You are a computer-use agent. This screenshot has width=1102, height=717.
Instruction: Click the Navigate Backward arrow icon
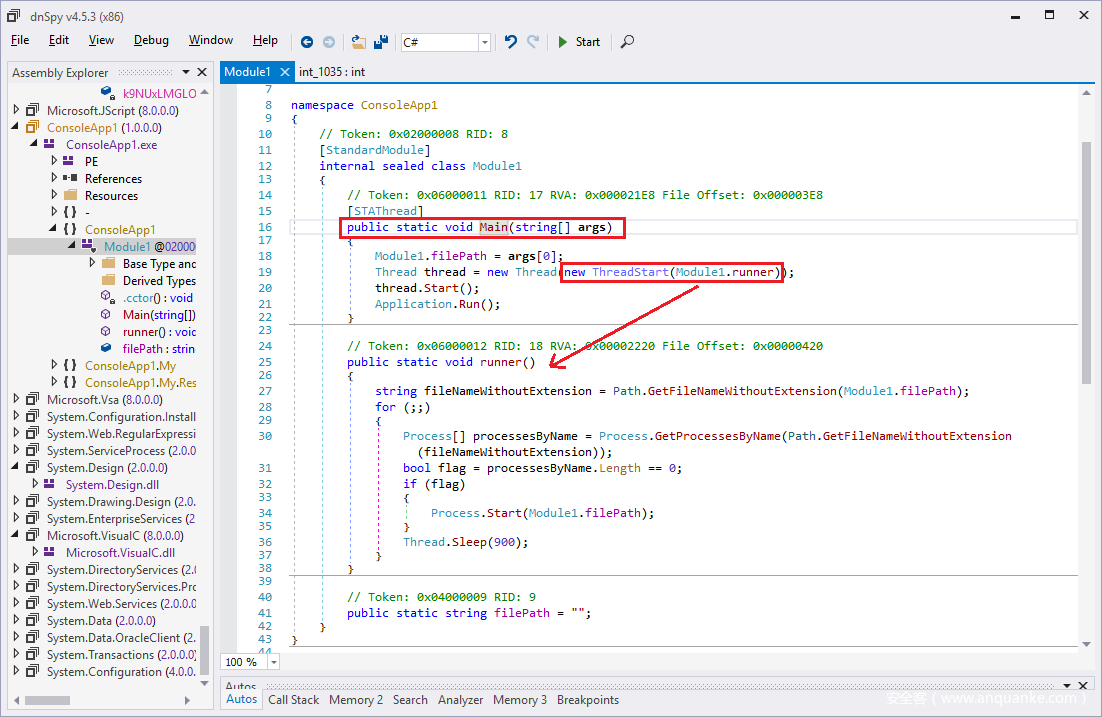pos(306,42)
